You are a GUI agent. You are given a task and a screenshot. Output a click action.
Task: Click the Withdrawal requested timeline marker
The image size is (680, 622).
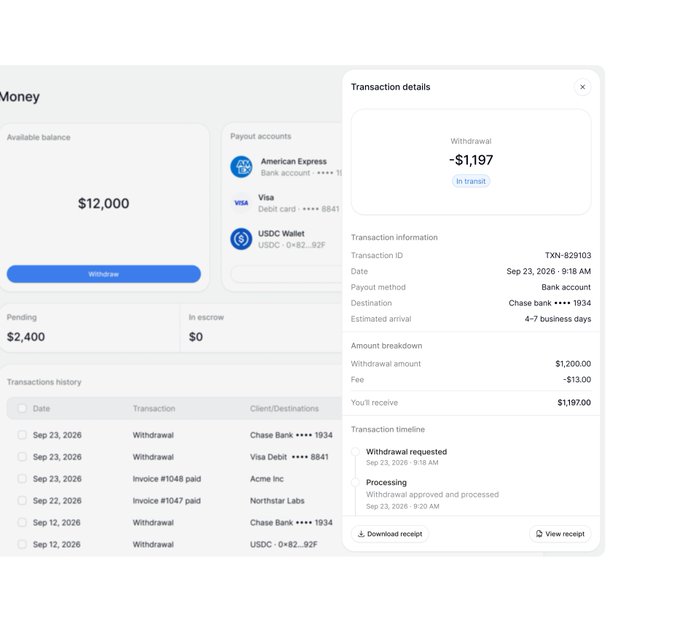355,452
